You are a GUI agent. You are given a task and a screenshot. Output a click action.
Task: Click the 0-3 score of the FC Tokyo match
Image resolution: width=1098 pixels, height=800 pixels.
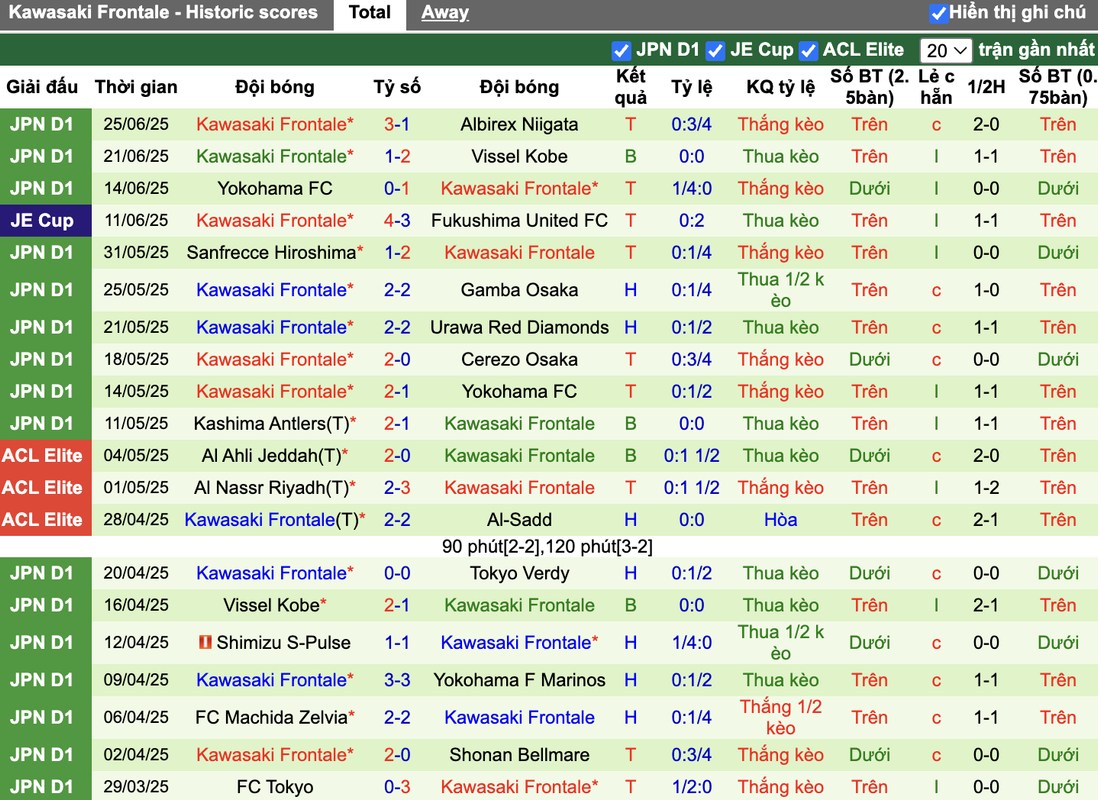coord(396,787)
